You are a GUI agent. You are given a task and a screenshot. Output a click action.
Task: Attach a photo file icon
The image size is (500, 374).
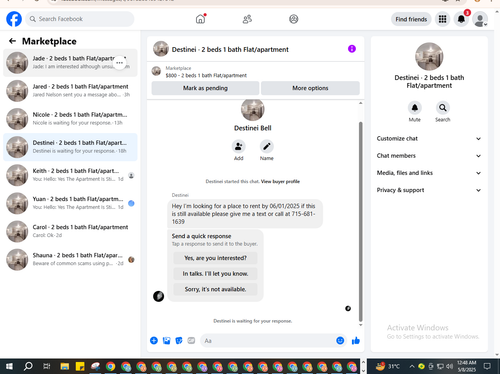[166, 340]
